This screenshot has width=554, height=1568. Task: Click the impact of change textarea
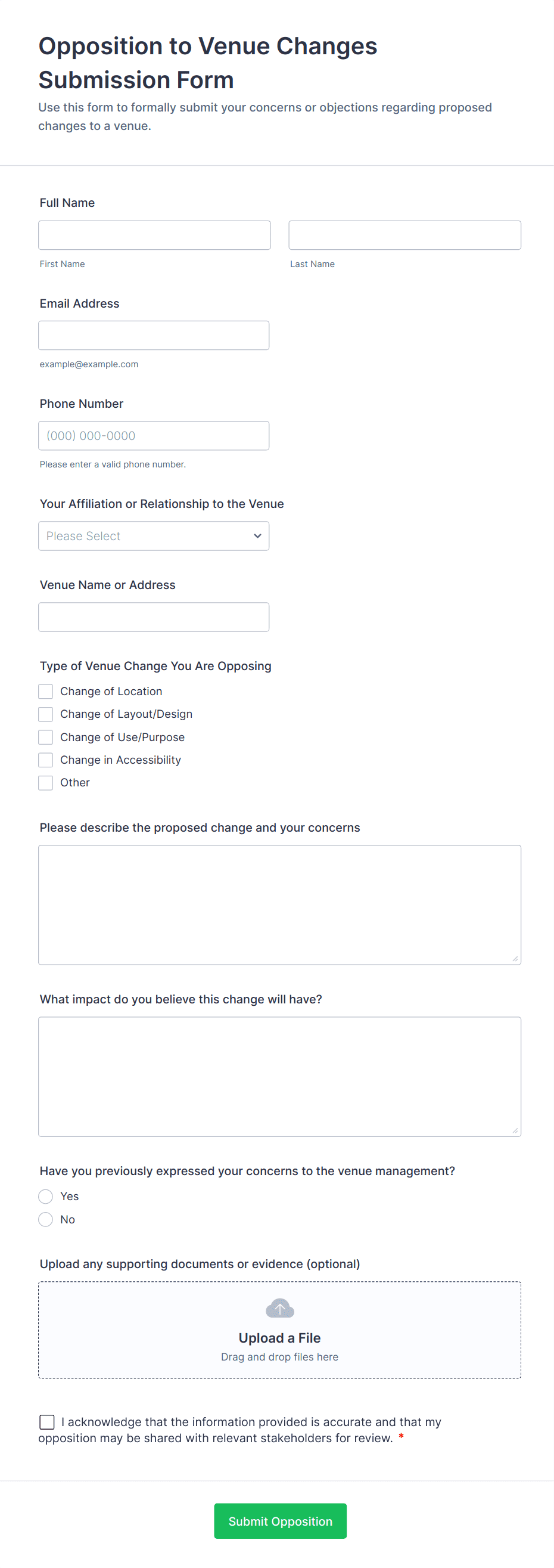click(280, 1076)
